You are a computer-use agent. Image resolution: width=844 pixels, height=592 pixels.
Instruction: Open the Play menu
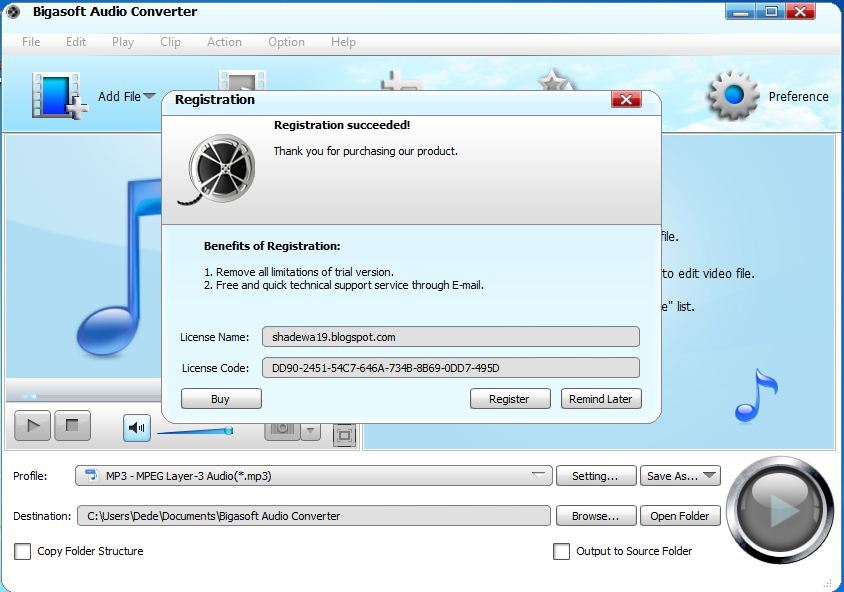point(123,42)
